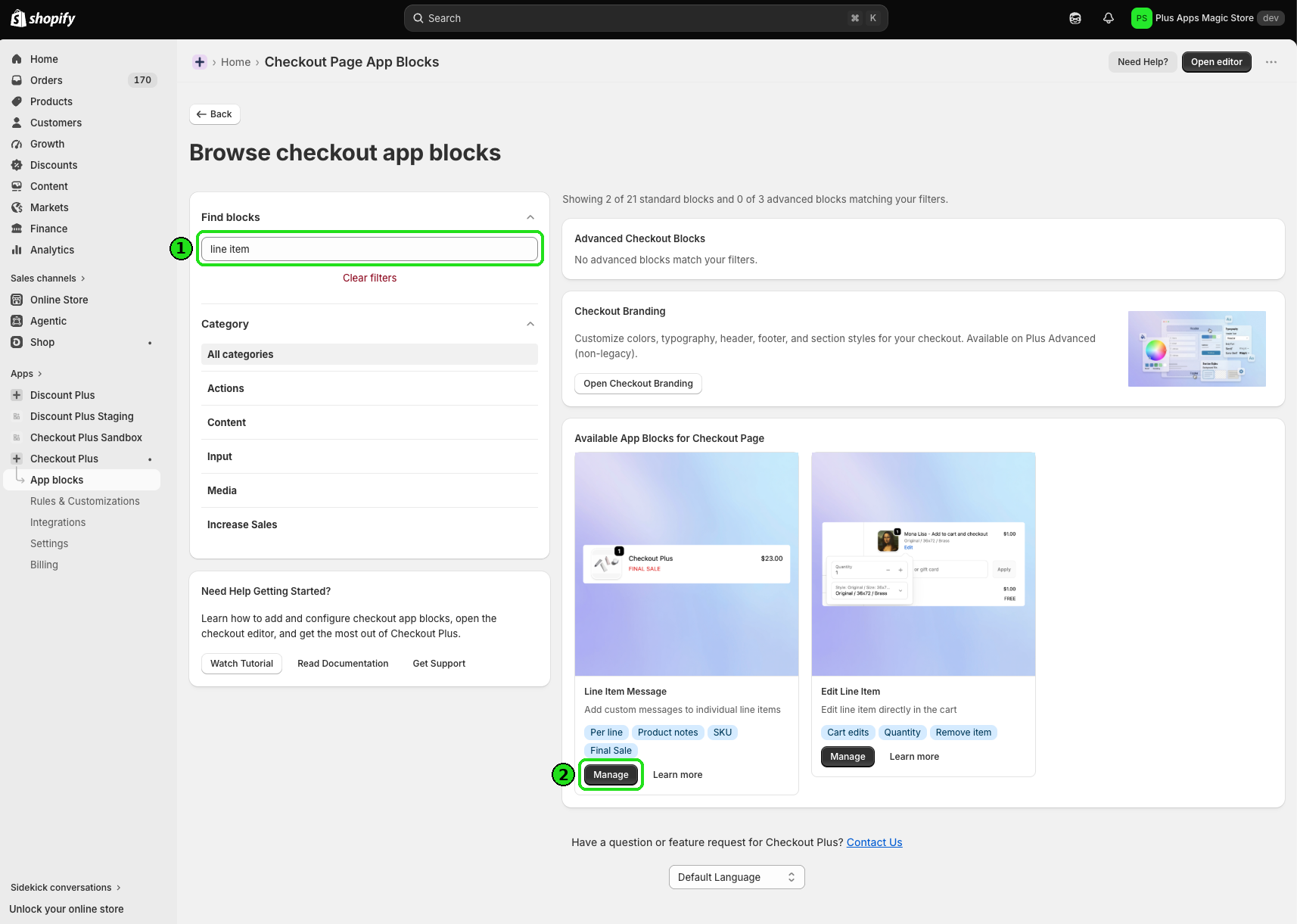Click Clear filters link
The width and height of the screenshot is (1297, 924).
369,278
